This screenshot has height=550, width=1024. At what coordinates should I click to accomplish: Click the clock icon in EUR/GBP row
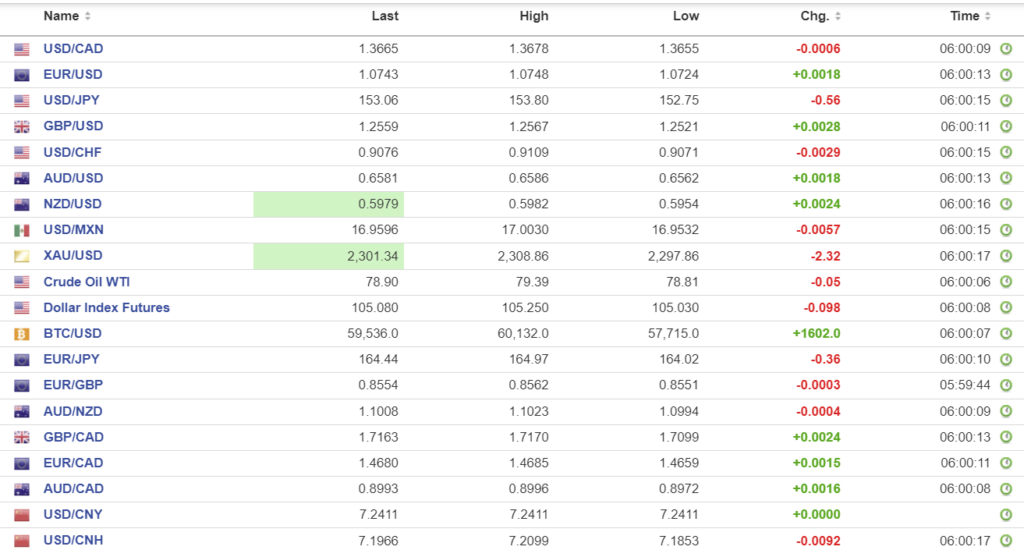(x=1006, y=386)
